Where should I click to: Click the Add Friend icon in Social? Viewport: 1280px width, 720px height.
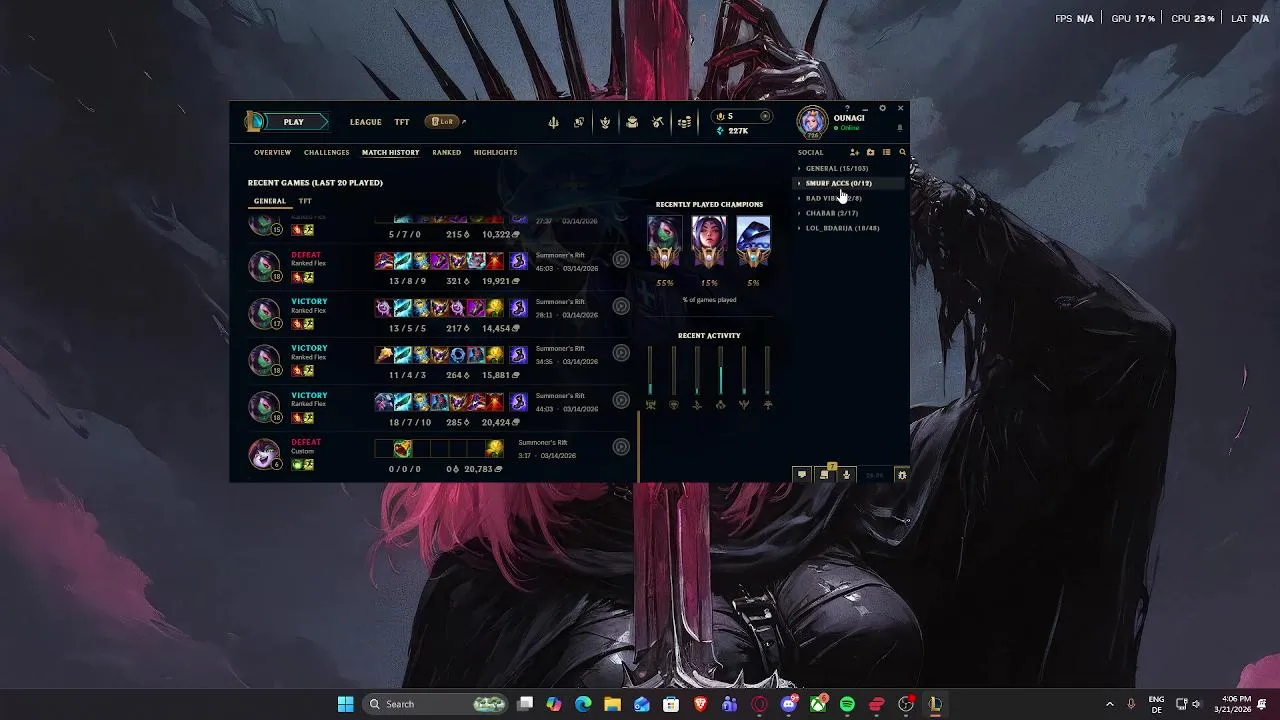[x=854, y=152]
